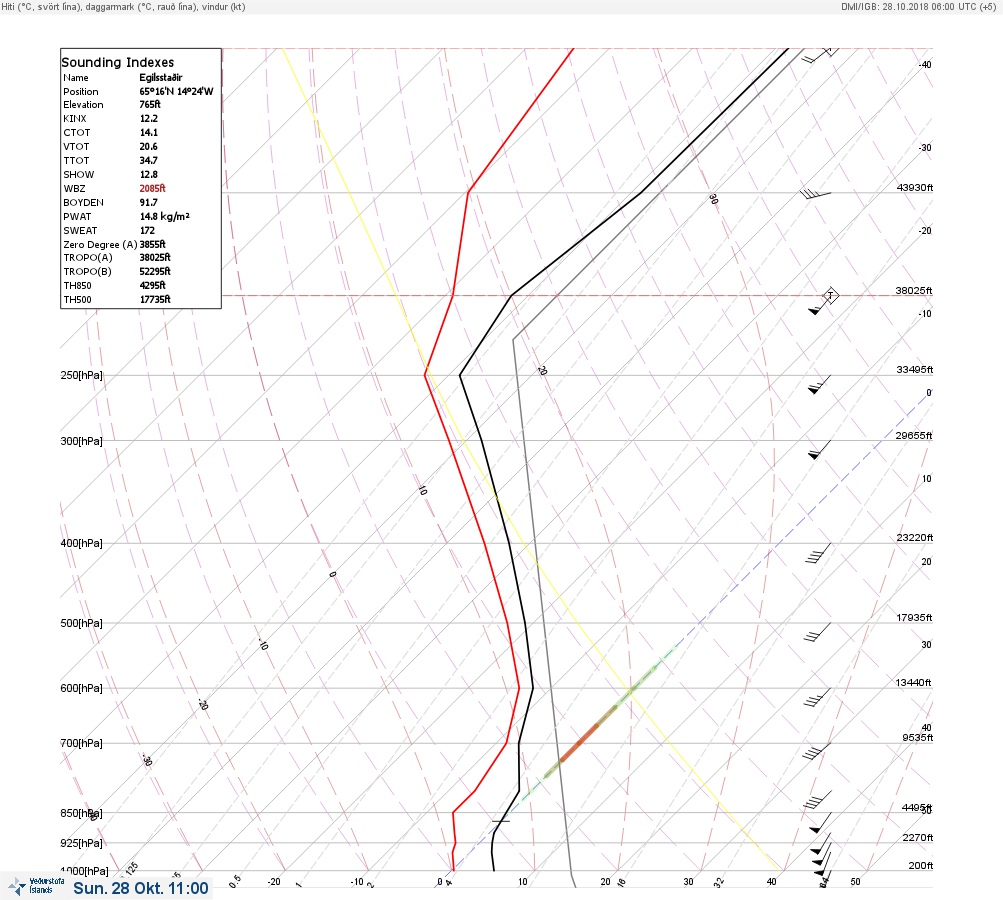The height and width of the screenshot is (900, 1003).
Task: Click the VTOT value 20.6
Action: pos(148,146)
